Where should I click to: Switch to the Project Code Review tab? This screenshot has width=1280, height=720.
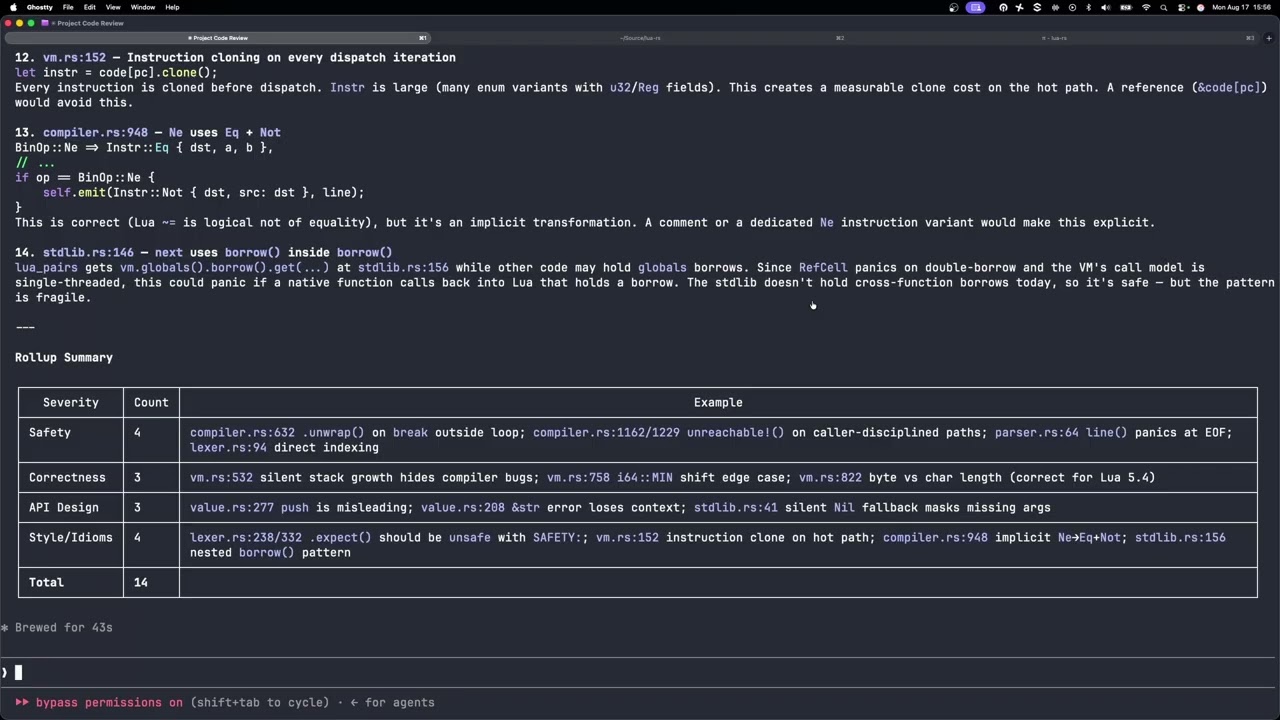pos(218,38)
